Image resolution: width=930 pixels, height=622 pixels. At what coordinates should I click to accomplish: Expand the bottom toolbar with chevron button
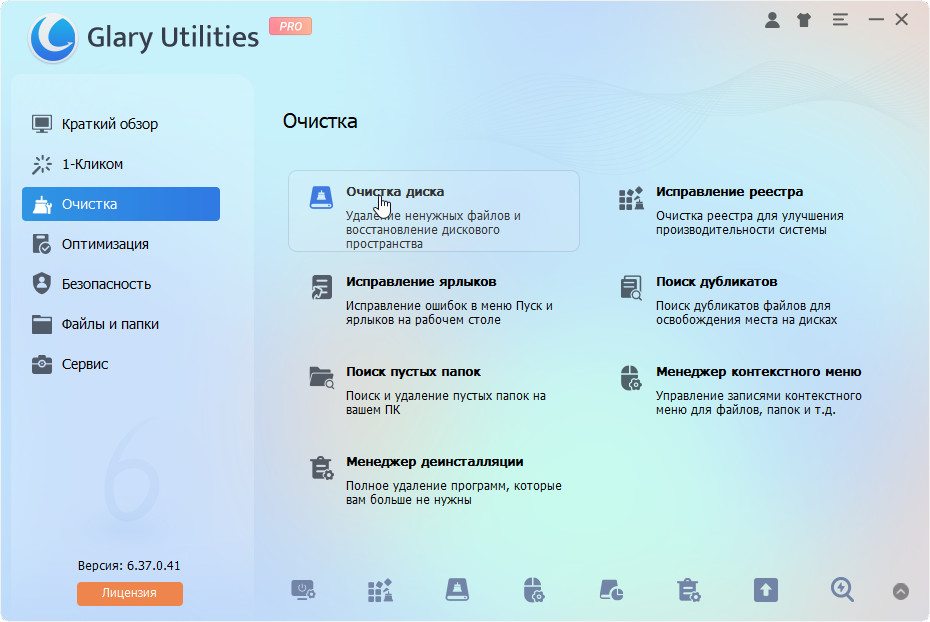pos(900,591)
